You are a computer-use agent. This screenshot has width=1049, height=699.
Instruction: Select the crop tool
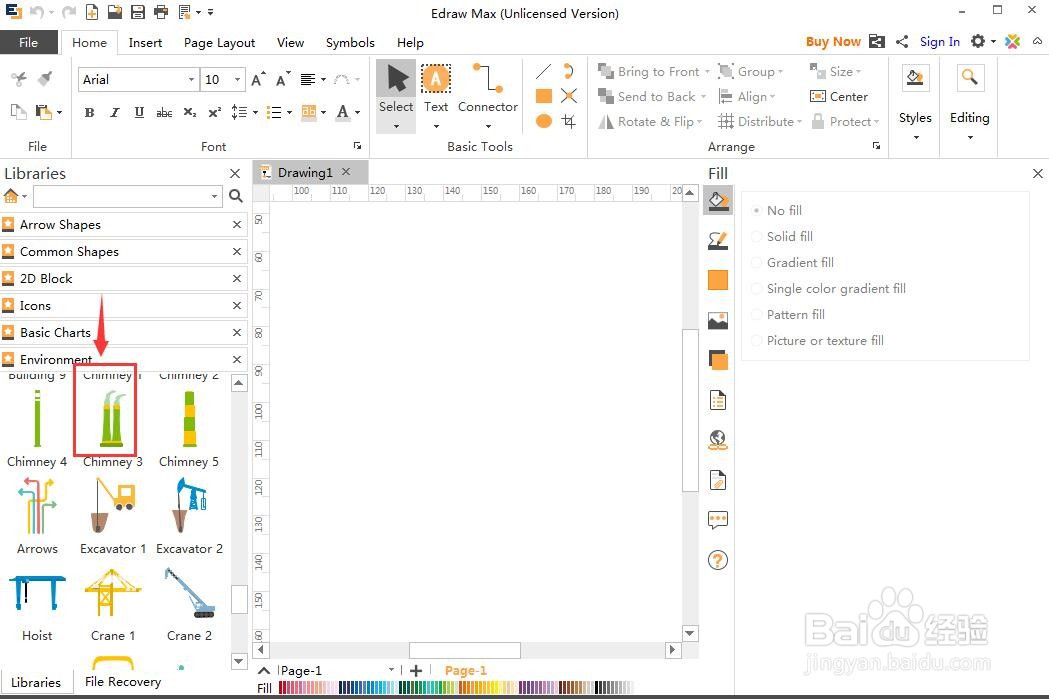tap(569, 121)
